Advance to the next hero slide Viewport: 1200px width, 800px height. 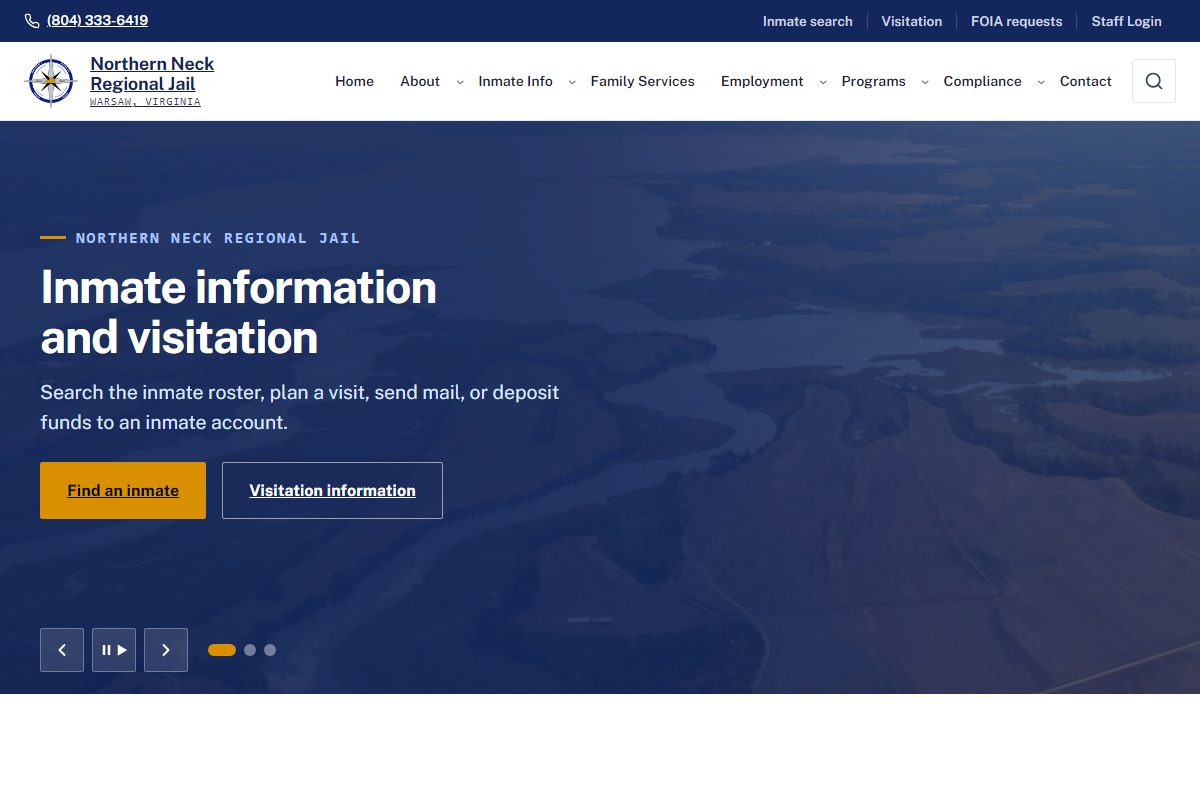coord(166,650)
